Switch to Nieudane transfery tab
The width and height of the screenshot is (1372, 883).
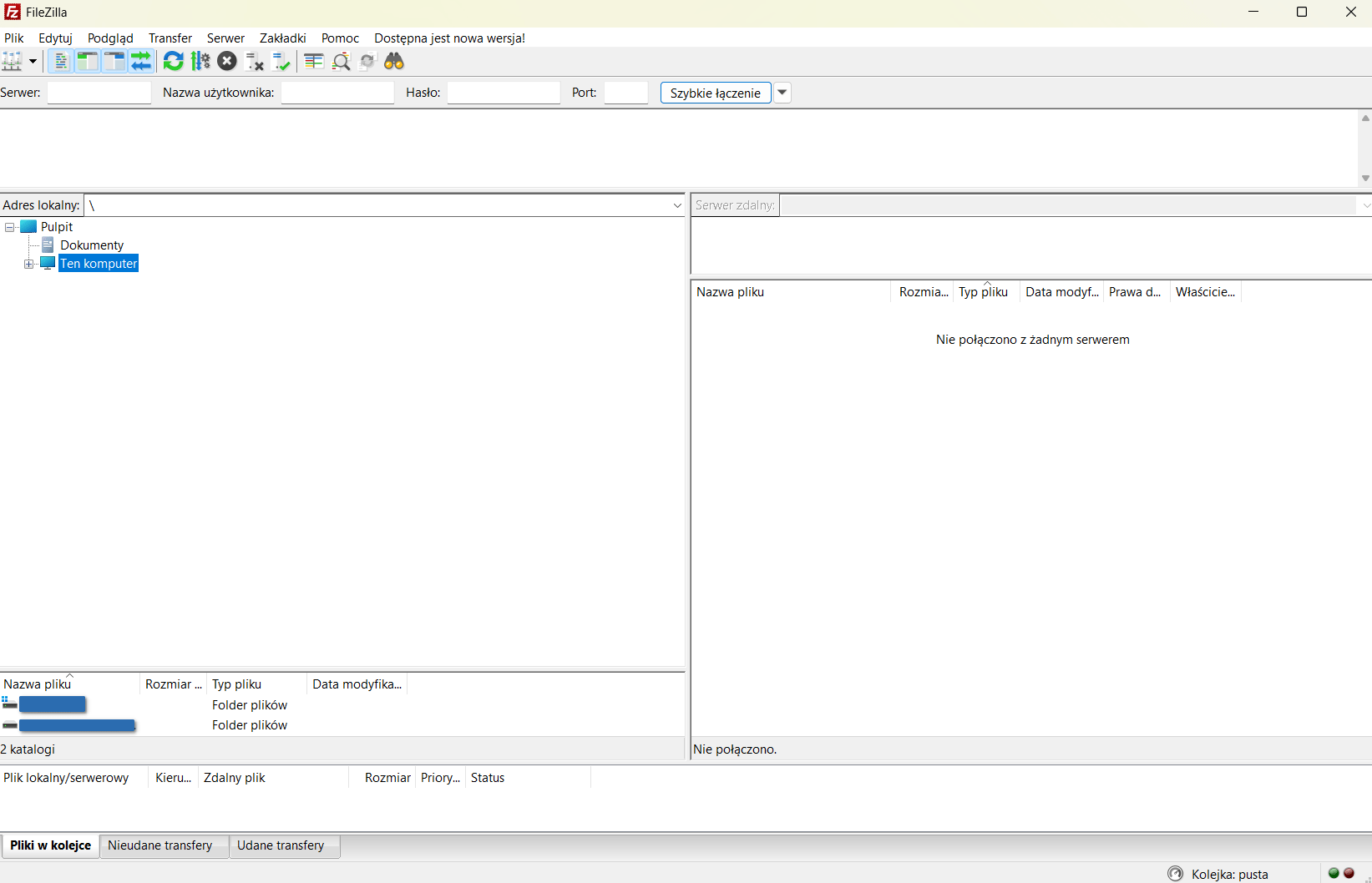[x=160, y=845]
